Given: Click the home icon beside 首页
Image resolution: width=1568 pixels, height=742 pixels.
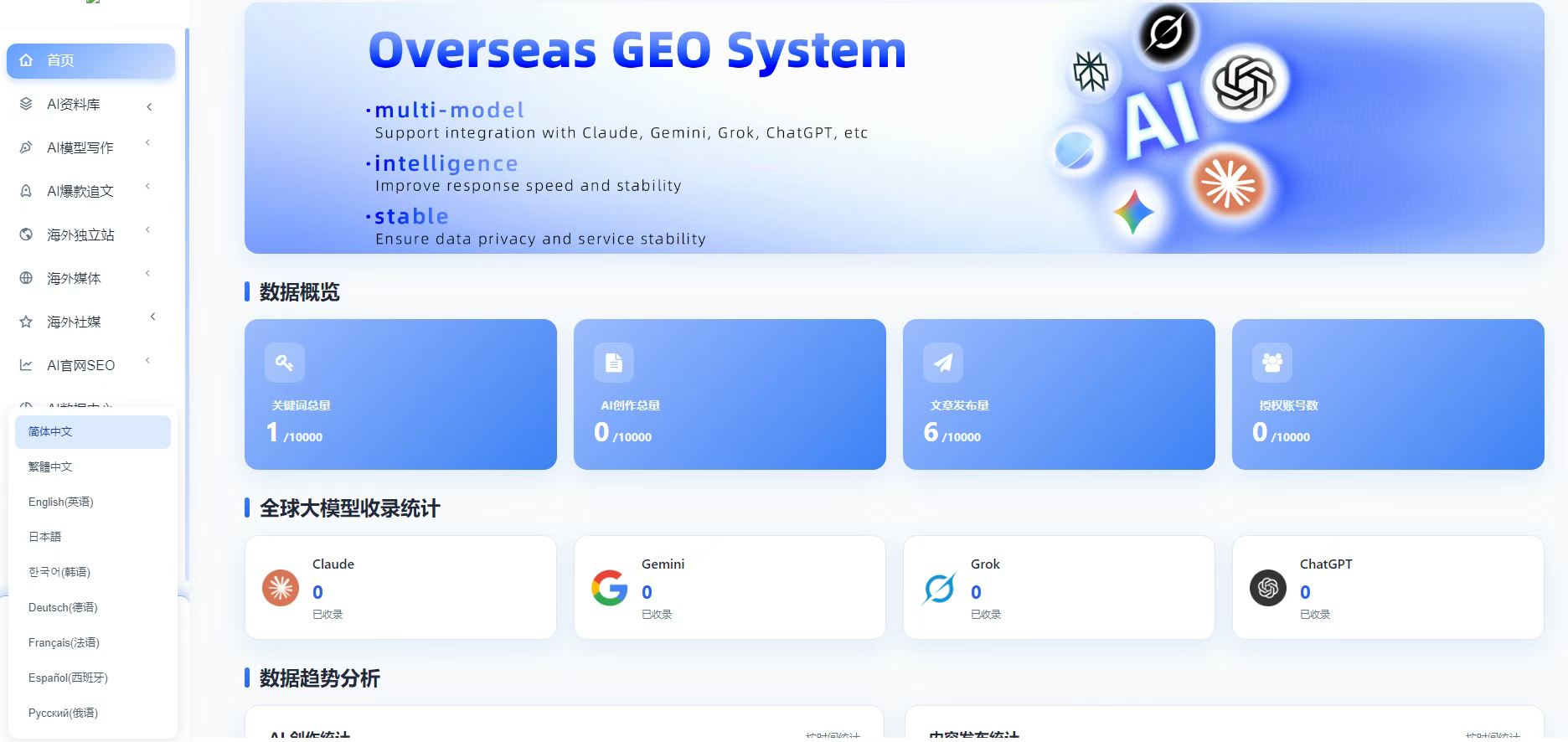Looking at the screenshot, I should point(26,60).
